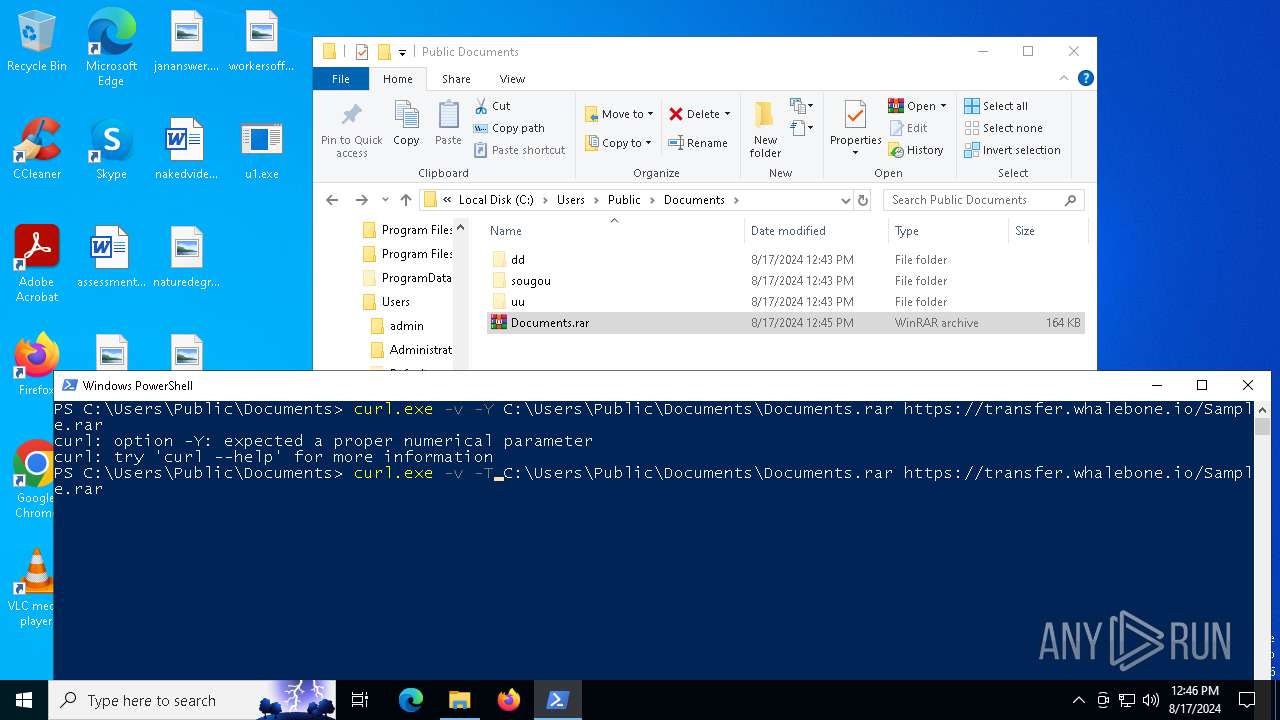Click Edit in Open group
1280x720 pixels.
pyautogui.click(x=908, y=128)
